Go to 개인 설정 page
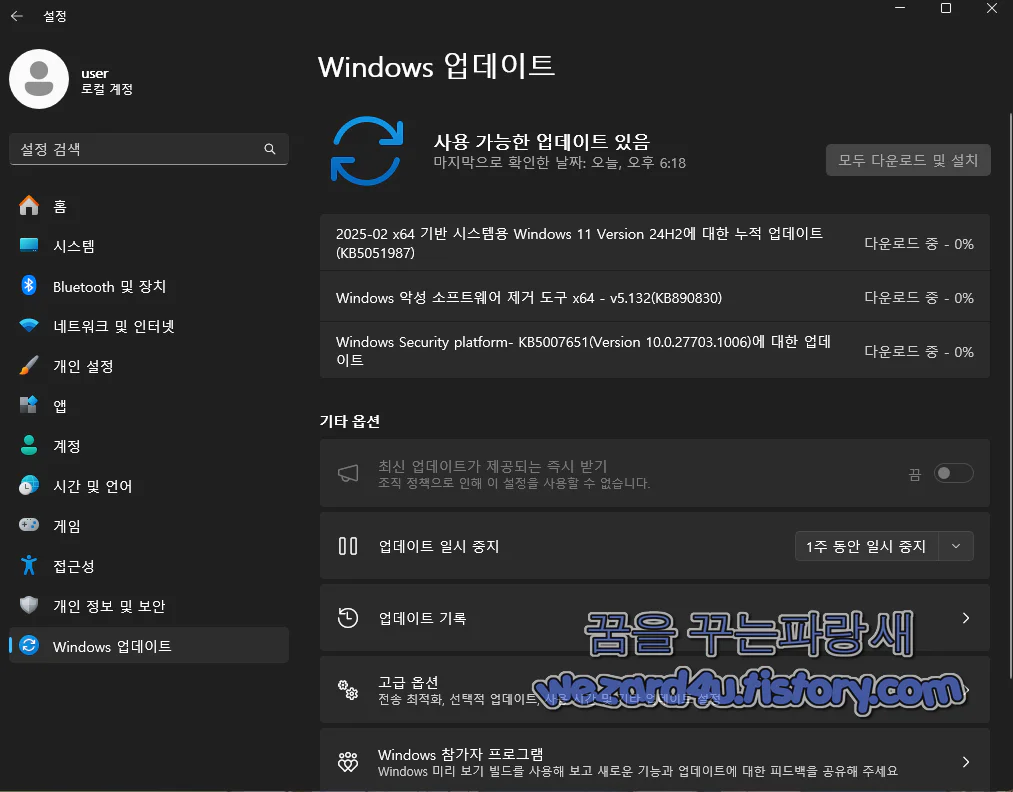The width and height of the screenshot is (1013, 792). click(x=149, y=366)
